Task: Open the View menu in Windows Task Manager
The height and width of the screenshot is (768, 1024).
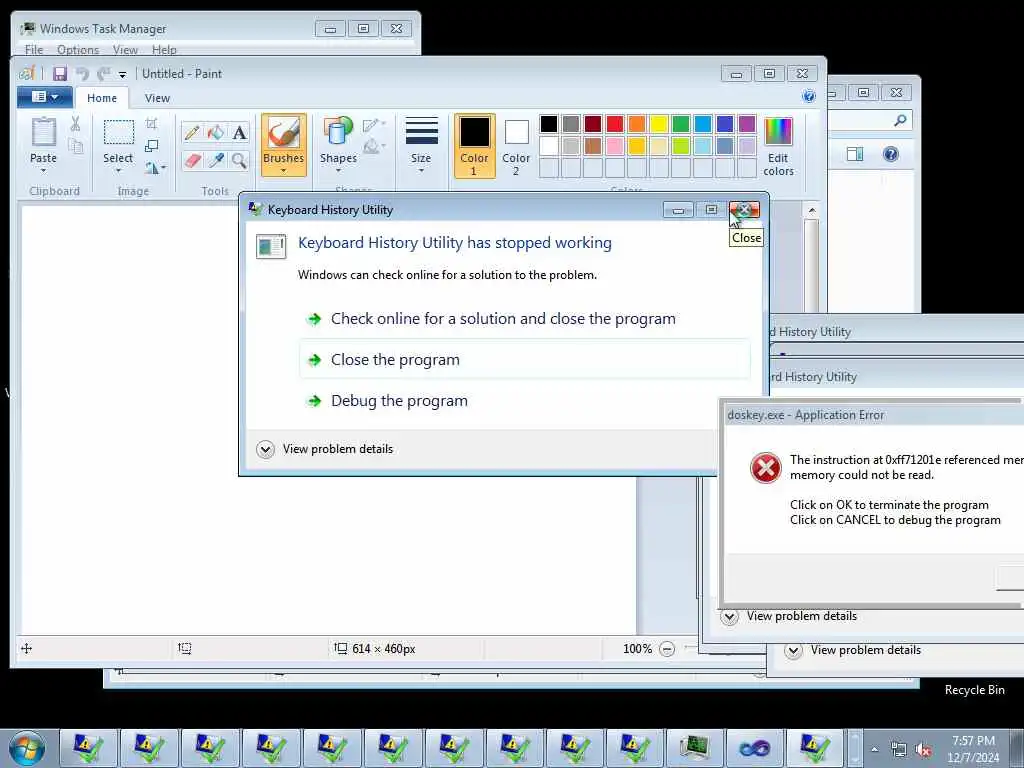Action: coord(125,50)
